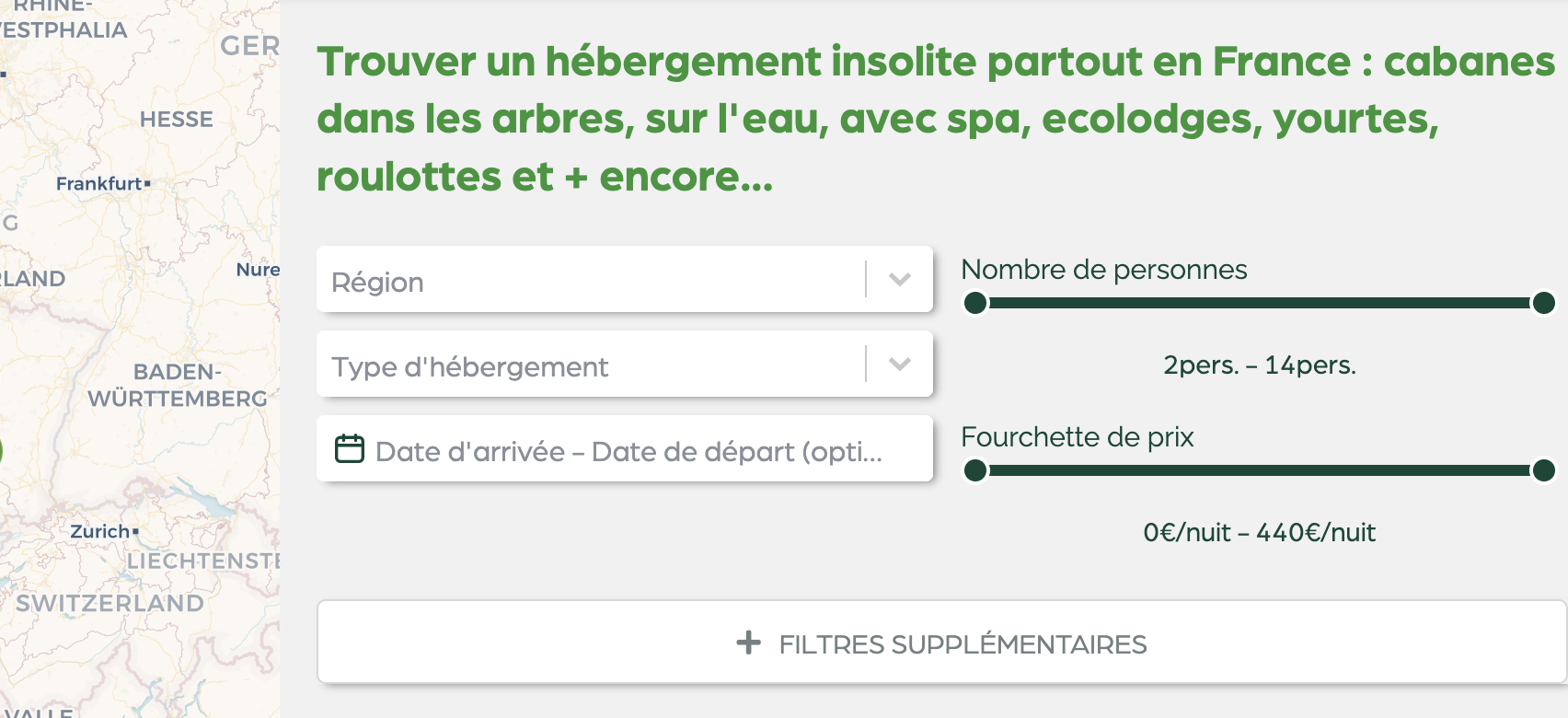
Task: Click the HESSE region label on map
Action: [x=177, y=120]
